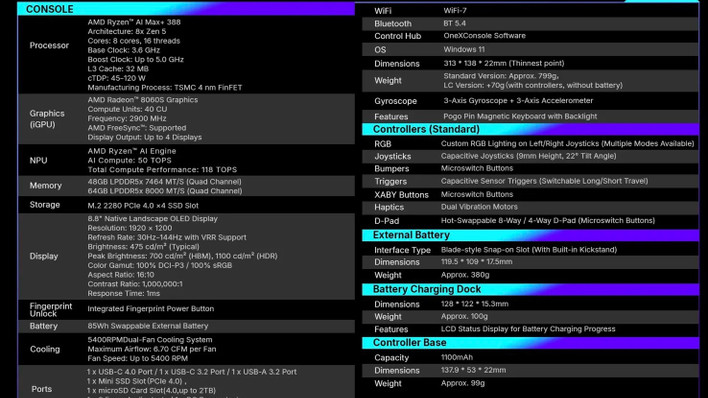Image resolution: width=708 pixels, height=398 pixels.
Task: Click 'Integrated Fingerprint Power Button' text
Action: [x=151, y=309]
